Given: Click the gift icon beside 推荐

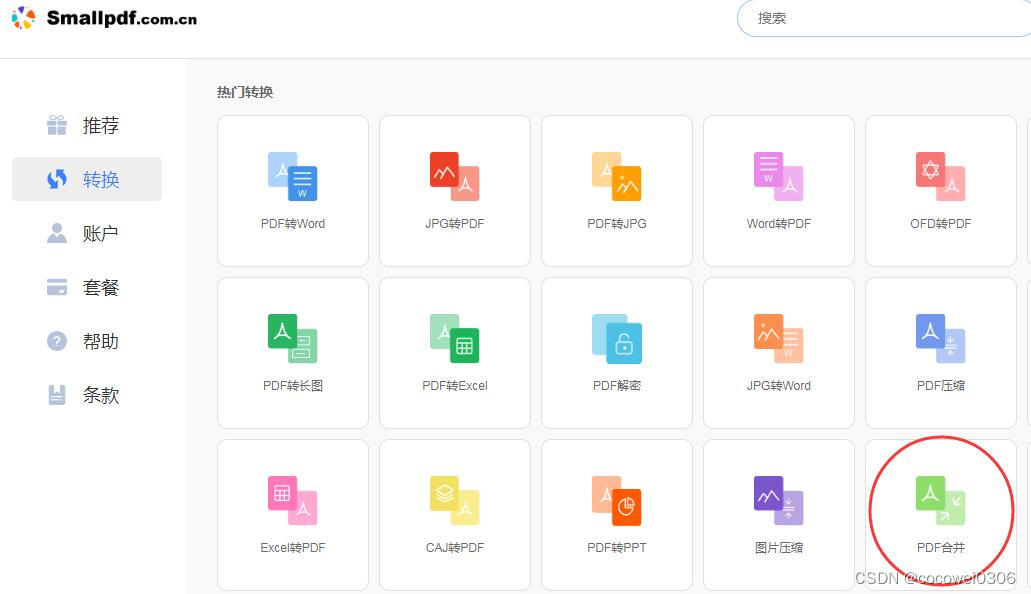Looking at the screenshot, I should (x=57, y=125).
